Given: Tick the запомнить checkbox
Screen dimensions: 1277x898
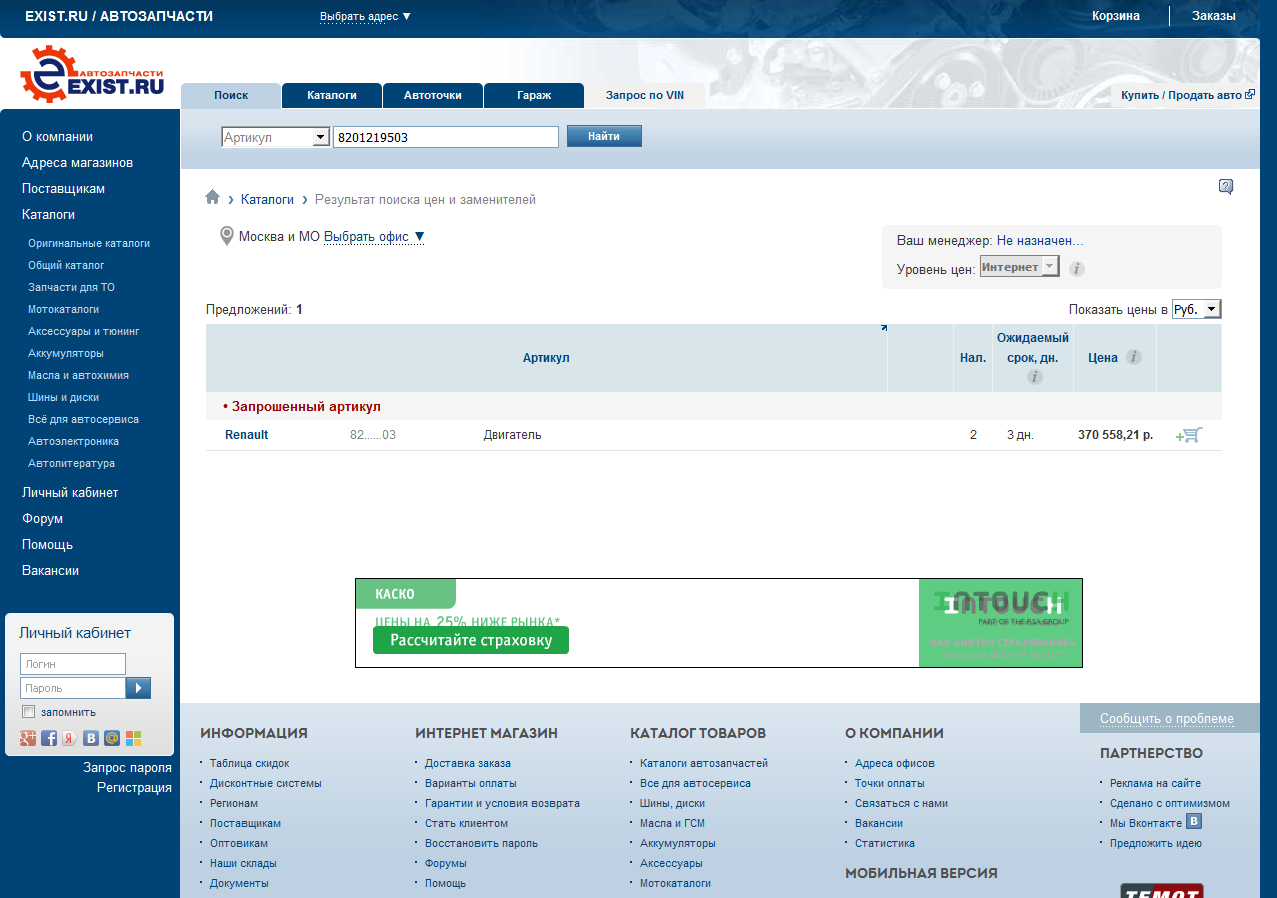Looking at the screenshot, I should point(28,712).
